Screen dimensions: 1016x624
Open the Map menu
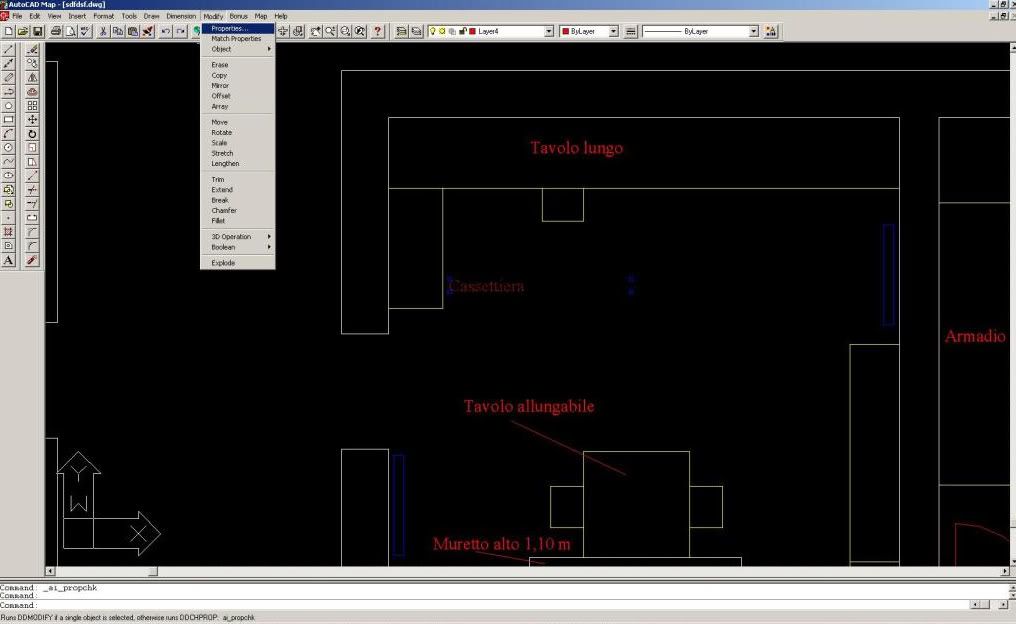260,16
